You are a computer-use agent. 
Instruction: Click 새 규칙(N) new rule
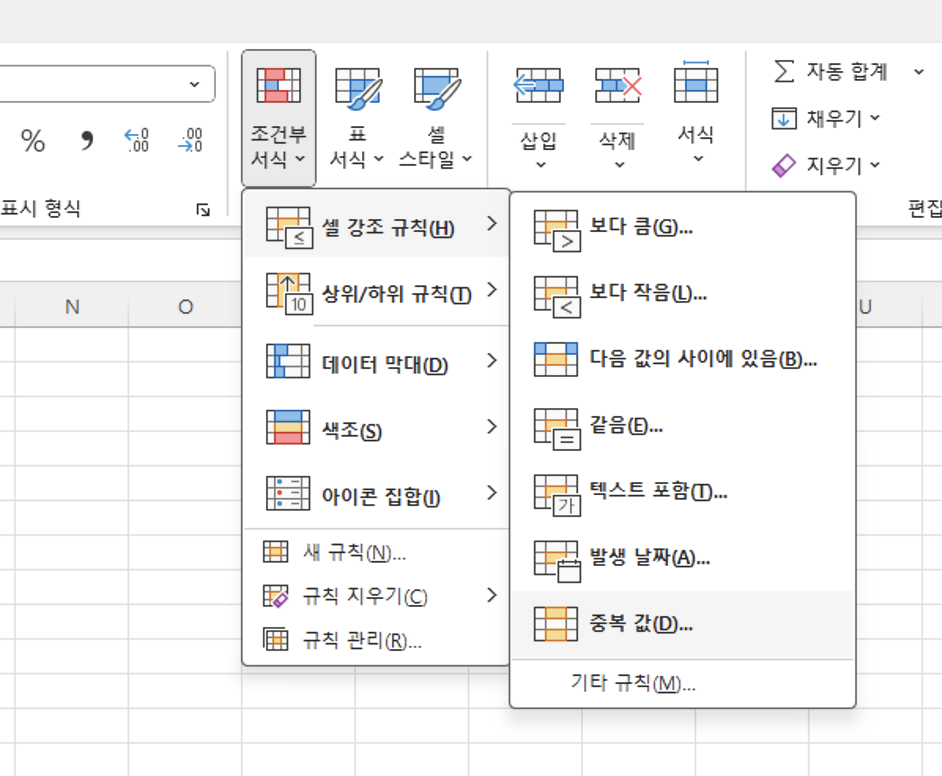[x=376, y=552]
